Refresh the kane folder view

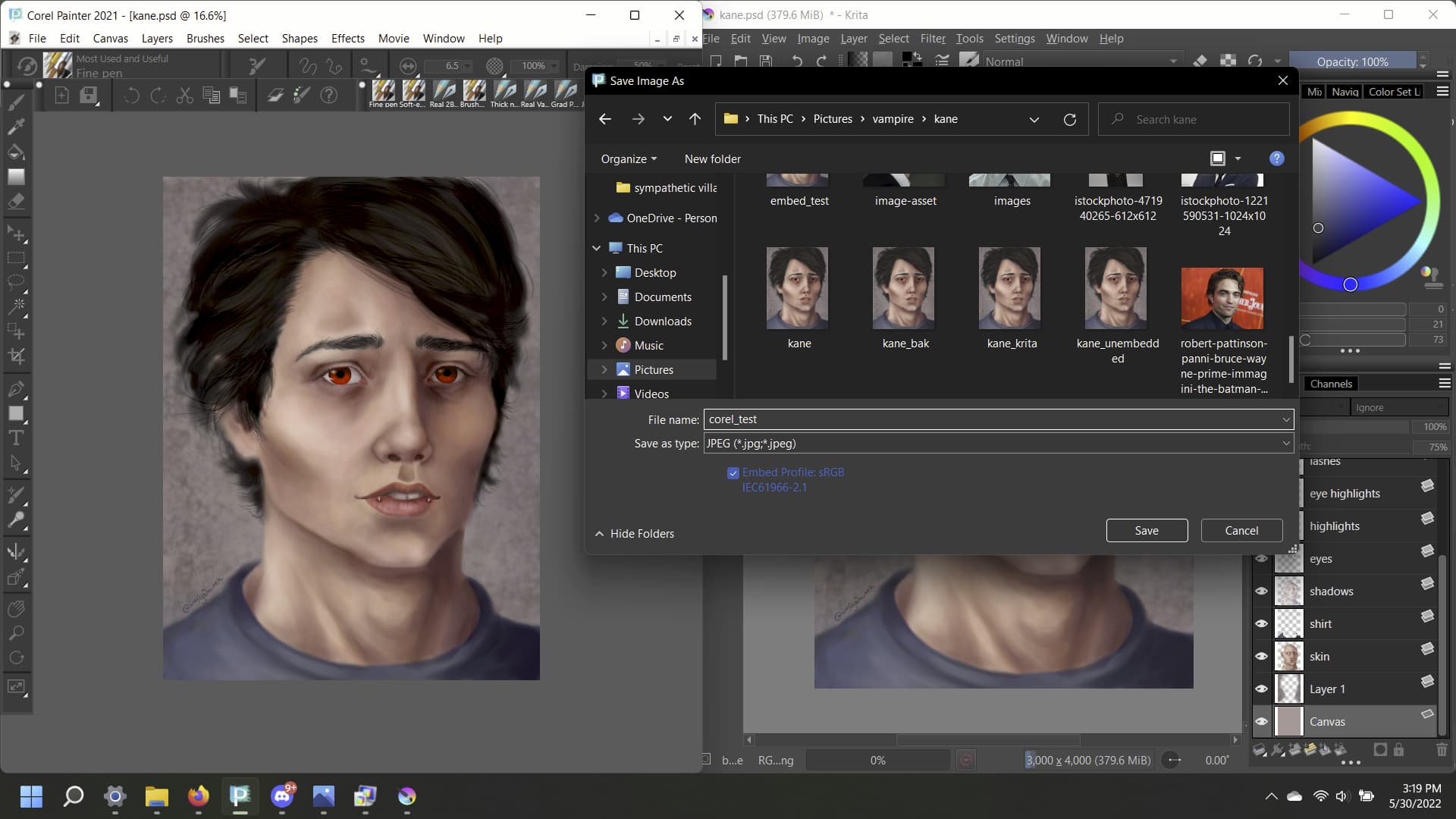tap(1069, 119)
